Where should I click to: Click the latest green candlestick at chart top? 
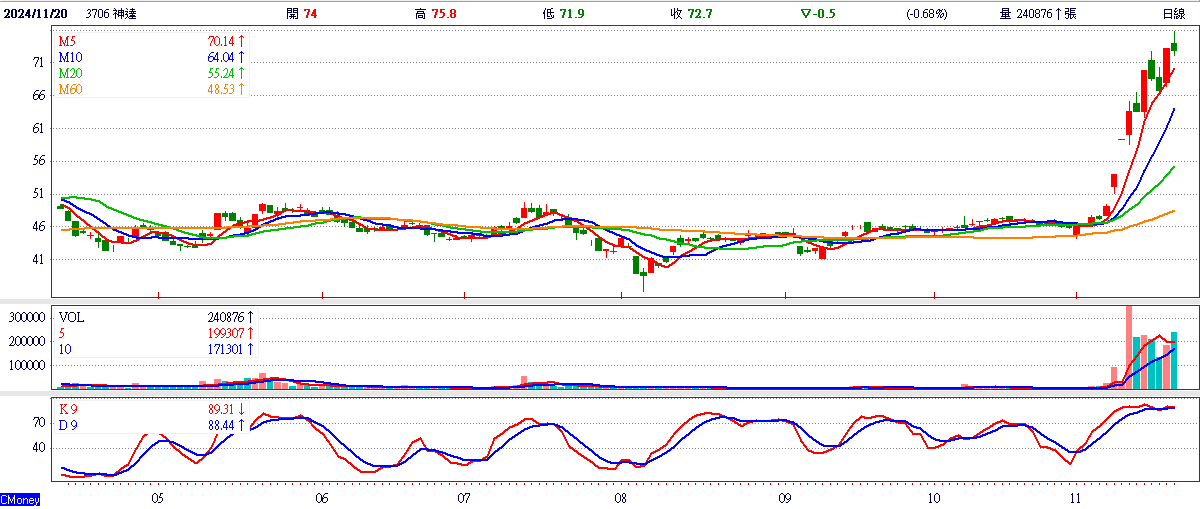pyautogui.click(x=1174, y=44)
